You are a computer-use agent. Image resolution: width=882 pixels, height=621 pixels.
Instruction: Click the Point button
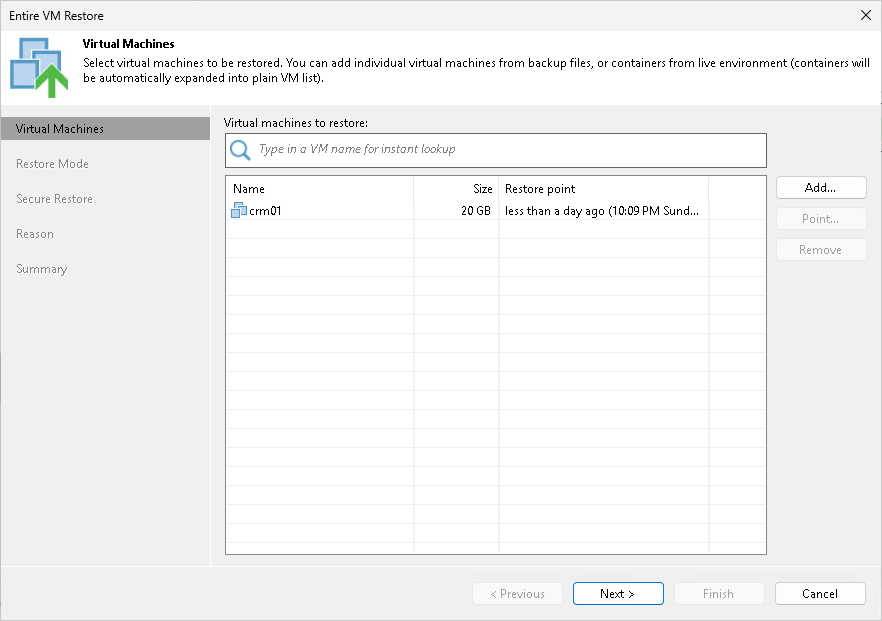[820, 218]
